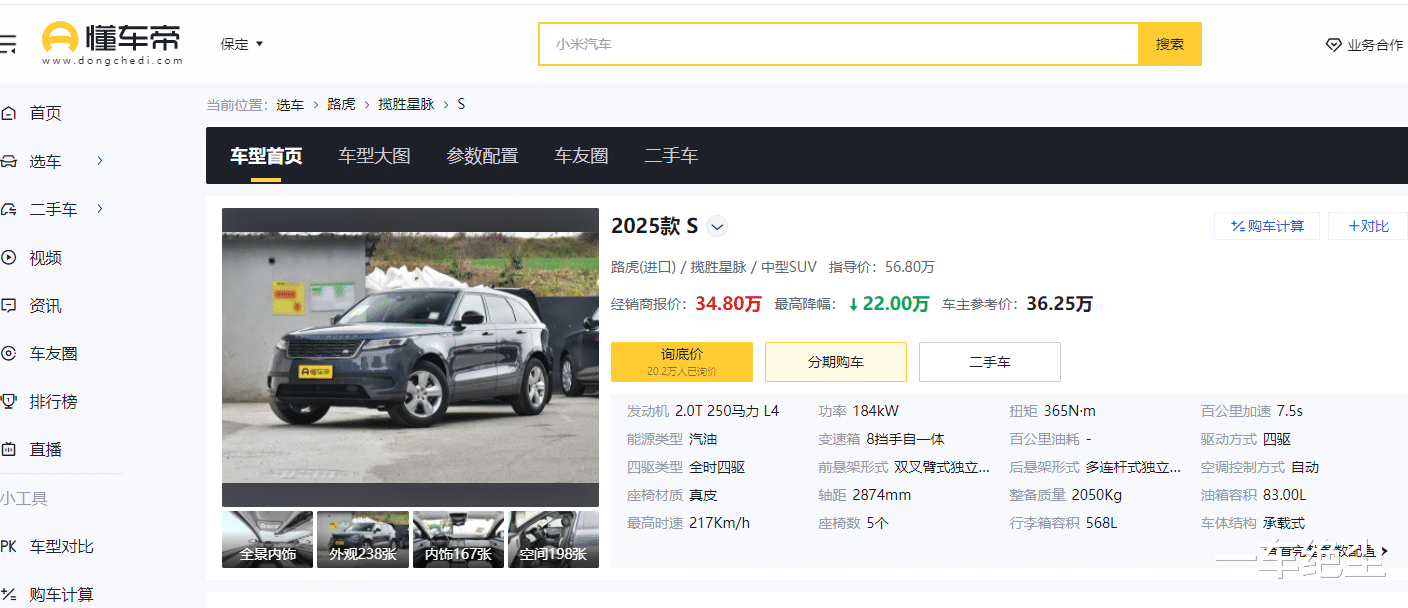
Task: Open 视频 in the left sidebar
Action: (45, 257)
